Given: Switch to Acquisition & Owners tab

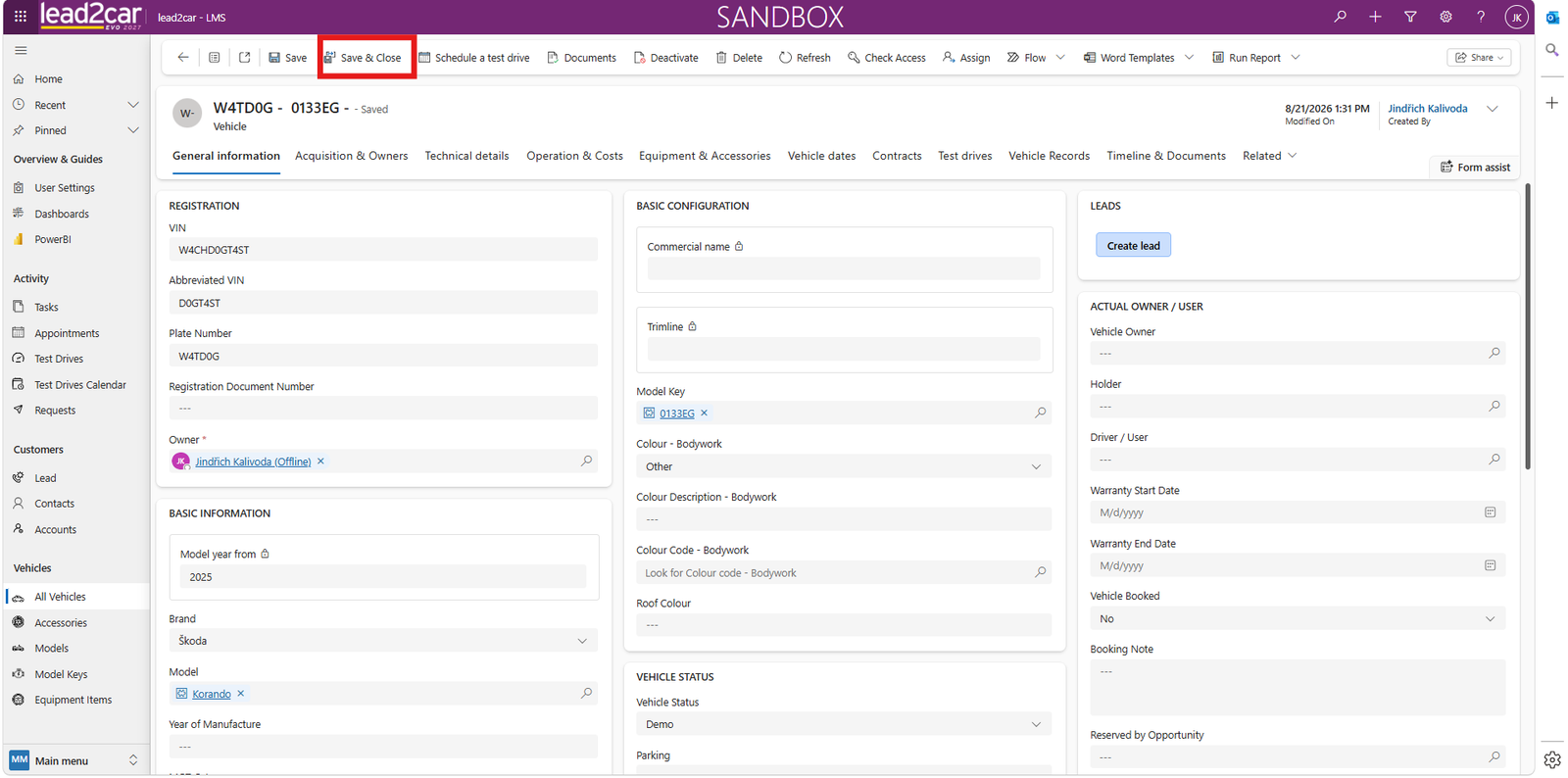Looking at the screenshot, I should click(x=352, y=156).
